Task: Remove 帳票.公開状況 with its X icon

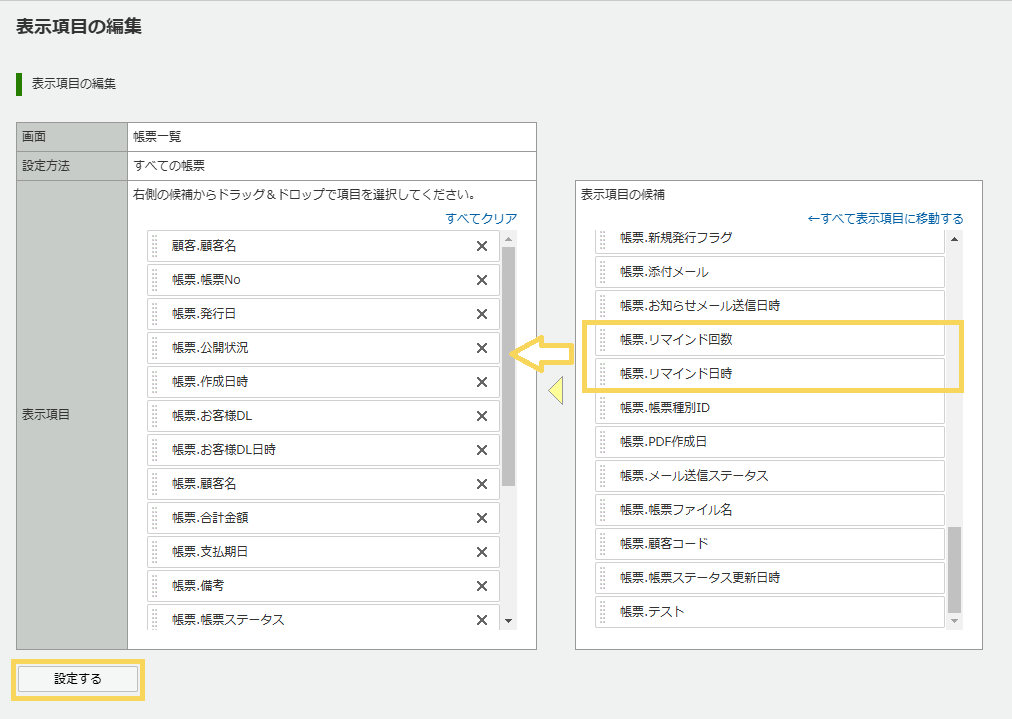Action: click(481, 348)
